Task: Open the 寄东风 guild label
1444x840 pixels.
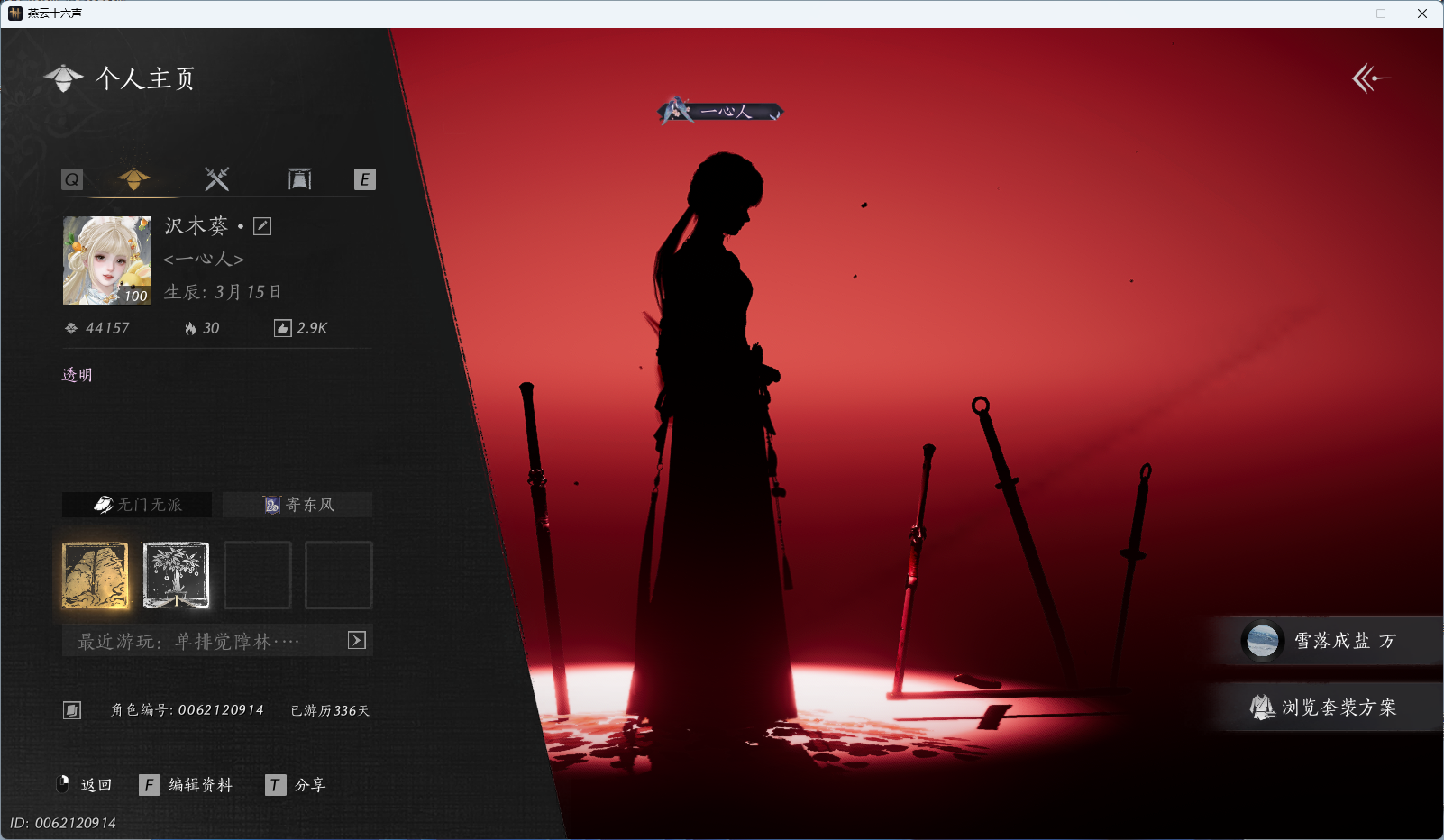Action: [x=297, y=505]
